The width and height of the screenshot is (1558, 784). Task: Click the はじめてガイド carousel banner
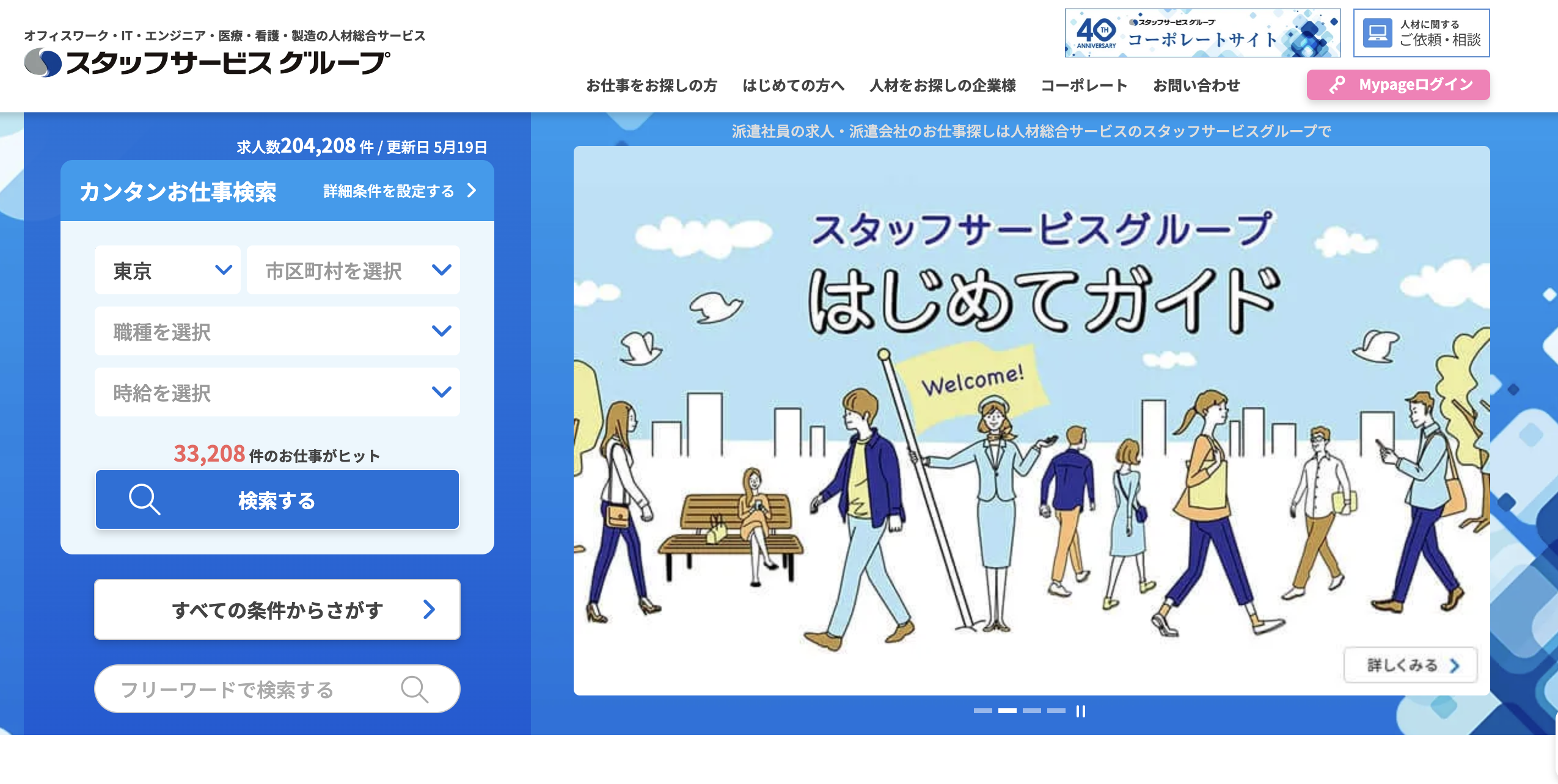click(x=1031, y=420)
